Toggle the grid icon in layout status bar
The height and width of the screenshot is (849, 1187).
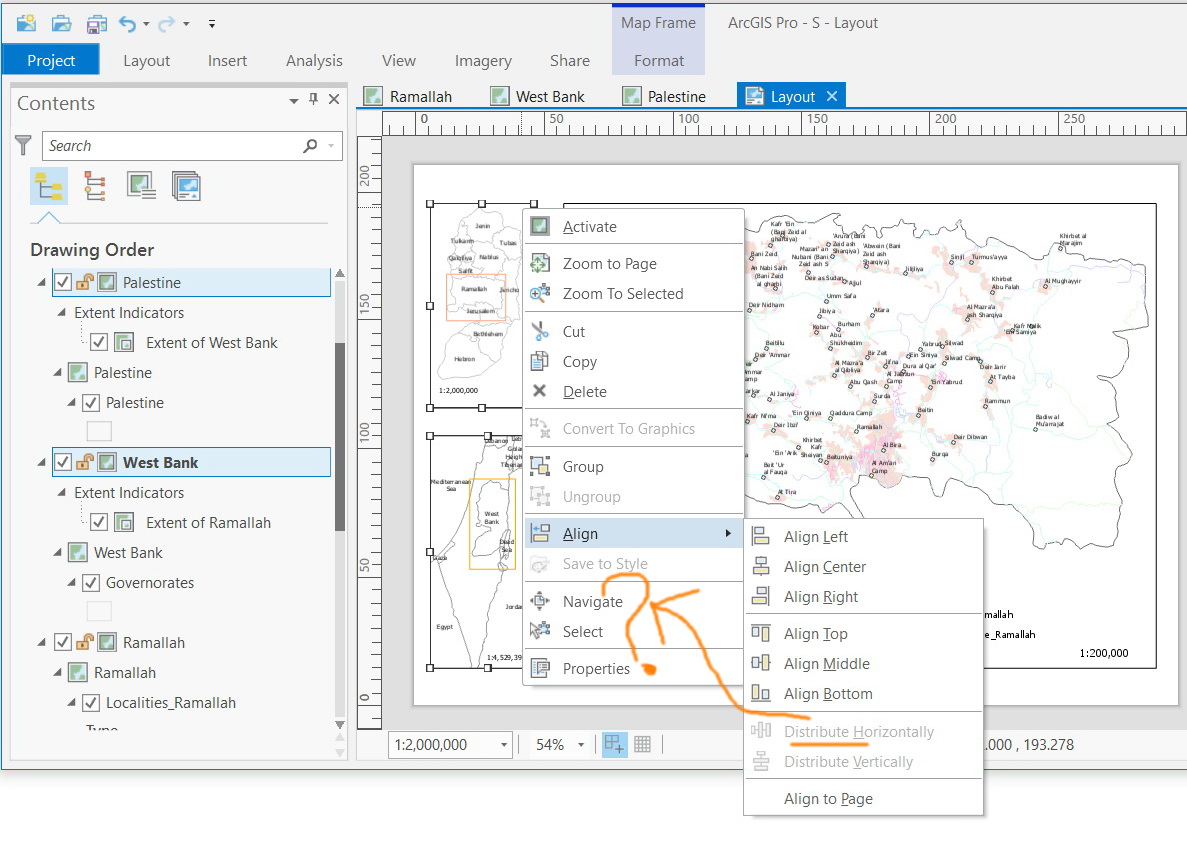[x=643, y=744]
